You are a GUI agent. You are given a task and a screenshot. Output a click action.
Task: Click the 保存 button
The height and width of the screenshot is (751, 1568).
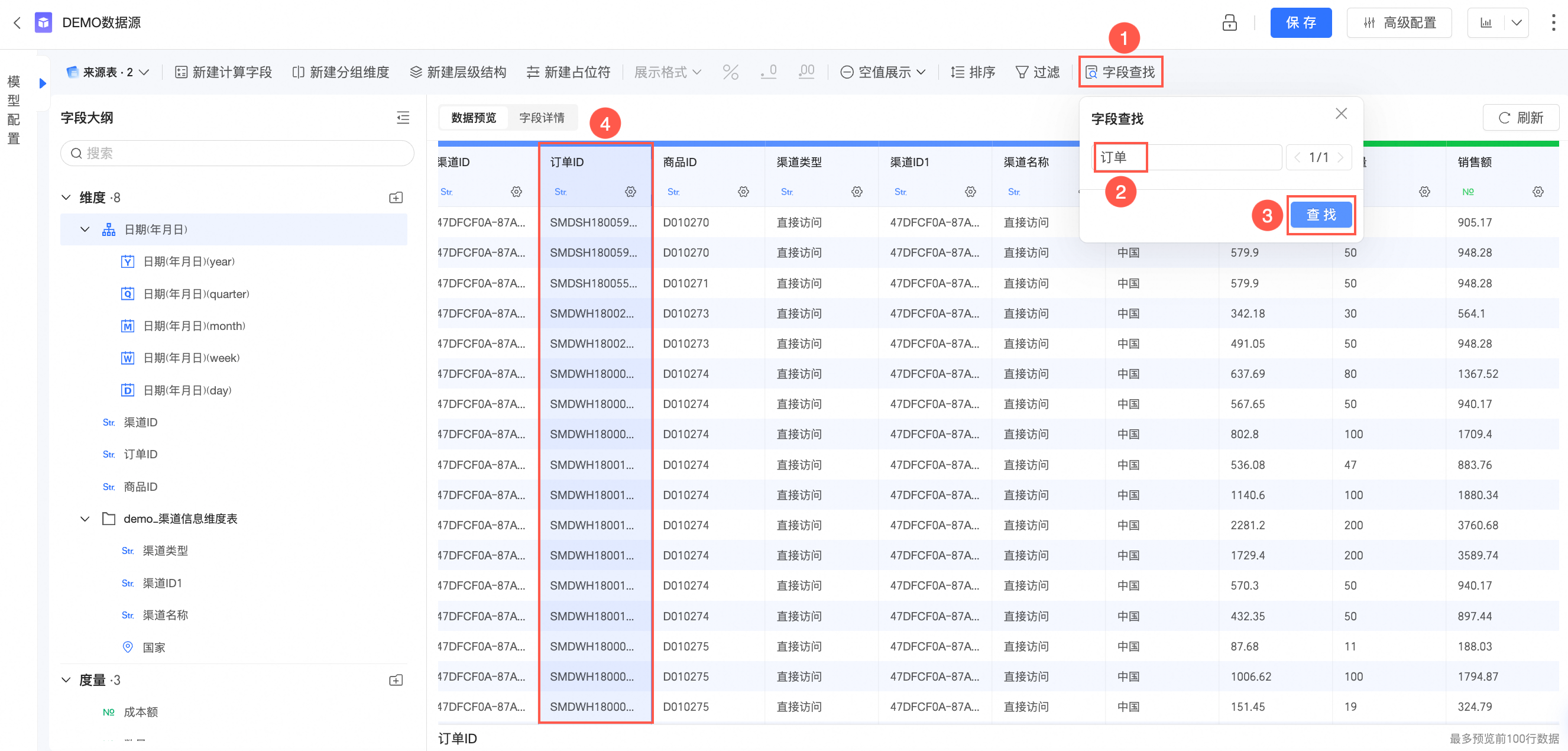tap(1300, 23)
